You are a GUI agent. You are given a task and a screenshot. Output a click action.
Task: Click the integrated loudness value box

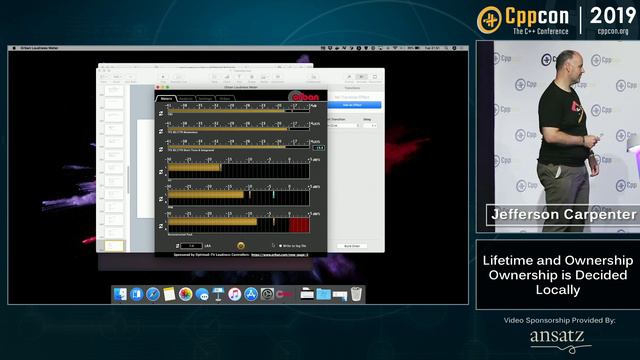pos(319,148)
